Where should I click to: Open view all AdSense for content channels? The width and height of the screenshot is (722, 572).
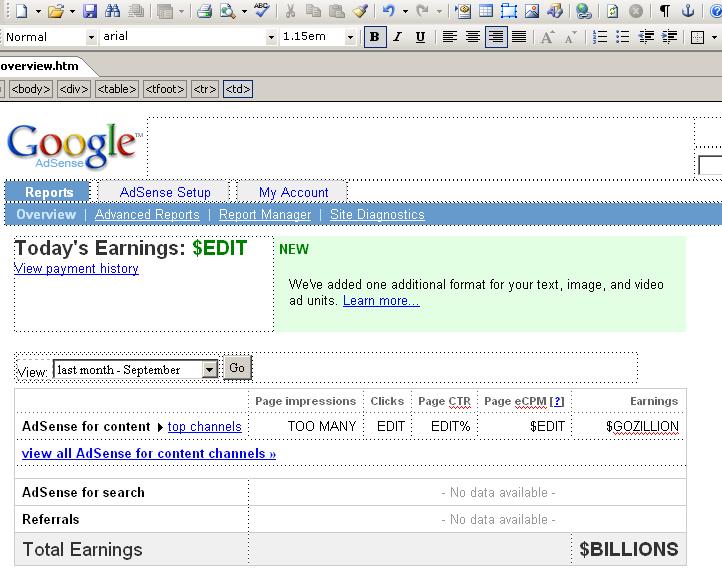pyautogui.click(x=149, y=454)
